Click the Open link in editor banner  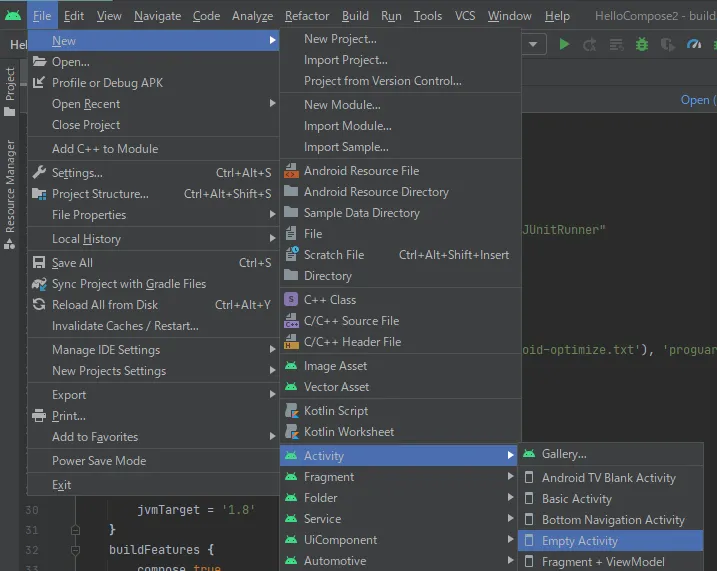[x=695, y=100]
